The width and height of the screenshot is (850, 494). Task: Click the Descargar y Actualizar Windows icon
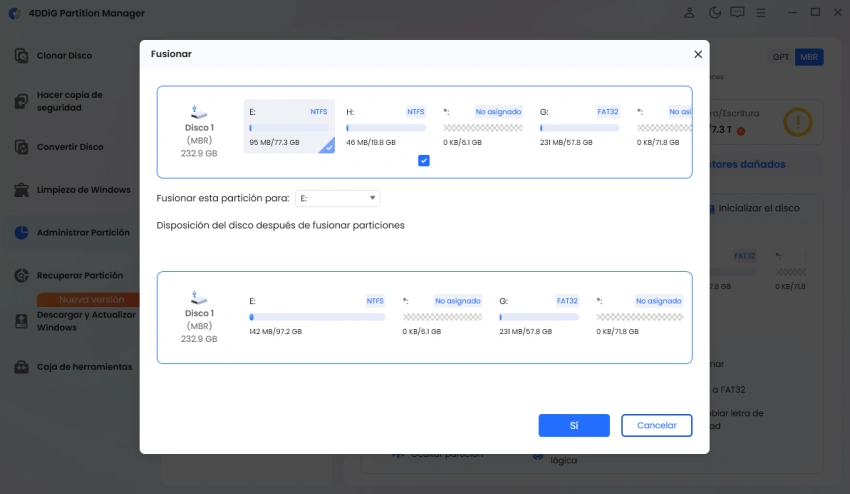click(x=21, y=321)
